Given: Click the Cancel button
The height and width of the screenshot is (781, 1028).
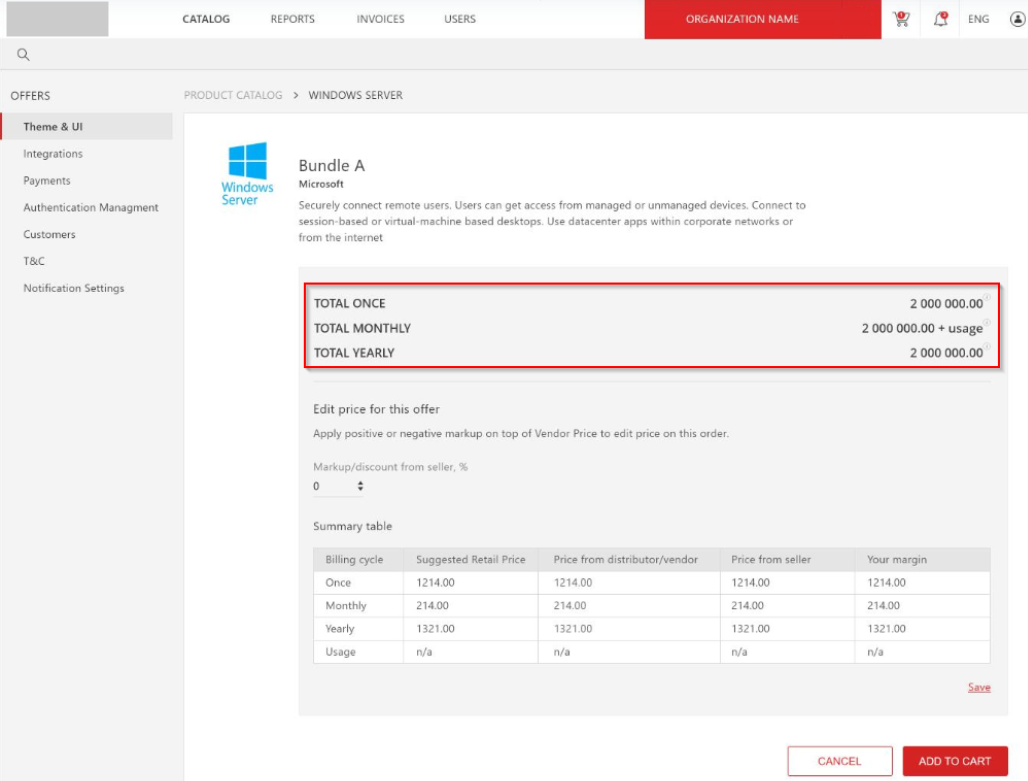Looking at the screenshot, I should pos(840,761).
